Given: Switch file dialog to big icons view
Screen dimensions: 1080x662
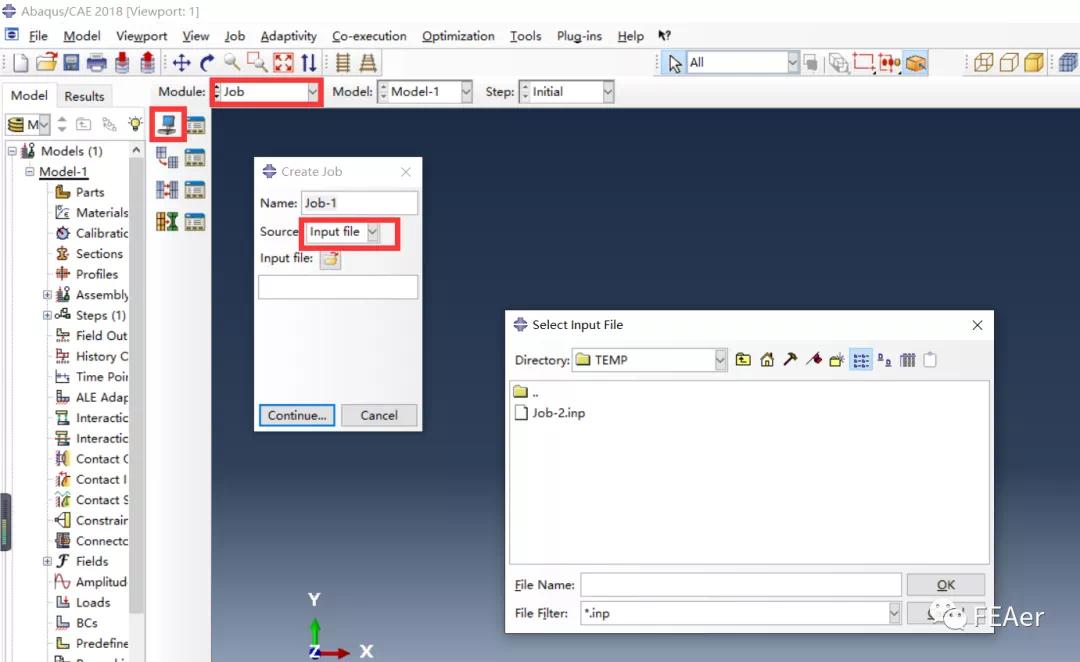Looking at the screenshot, I should tap(884, 360).
